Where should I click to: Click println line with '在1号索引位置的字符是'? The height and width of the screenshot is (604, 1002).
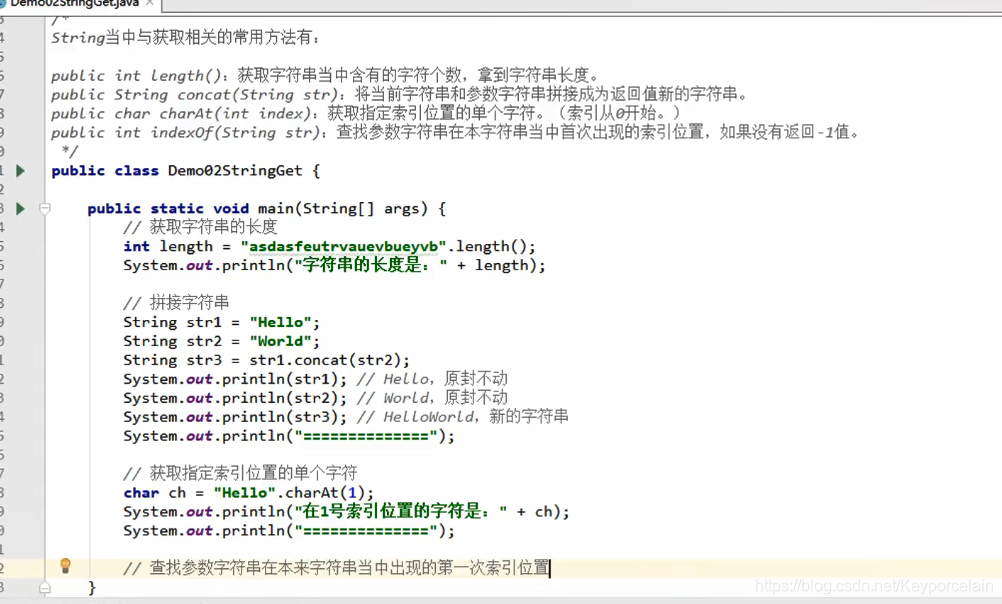[x=346, y=511]
